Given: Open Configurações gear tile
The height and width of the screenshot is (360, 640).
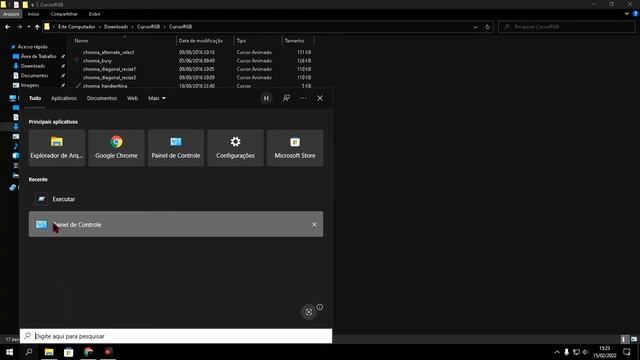Looking at the screenshot, I should [236, 148].
